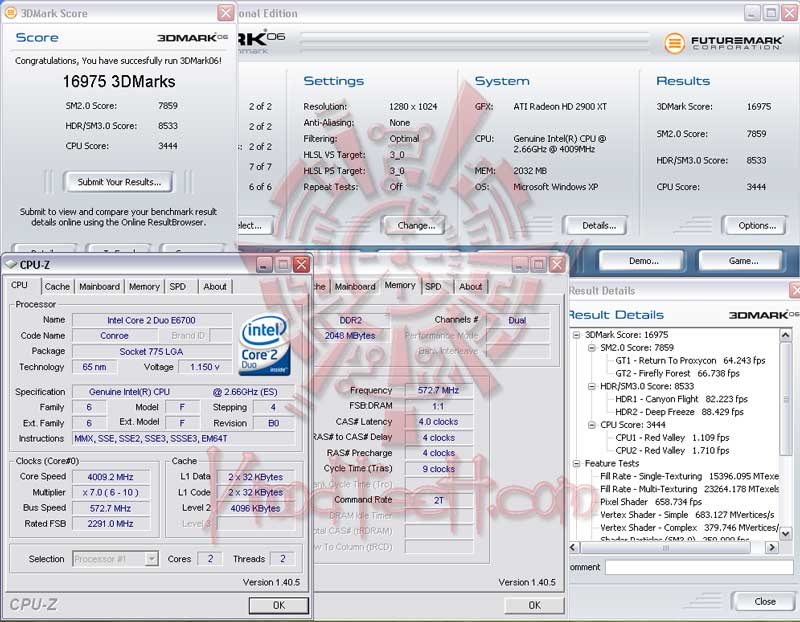The width and height of the screenshot is (800, 622).
Task: Open SPD tab in second CPU-Z window
Action: pos(433,287)
